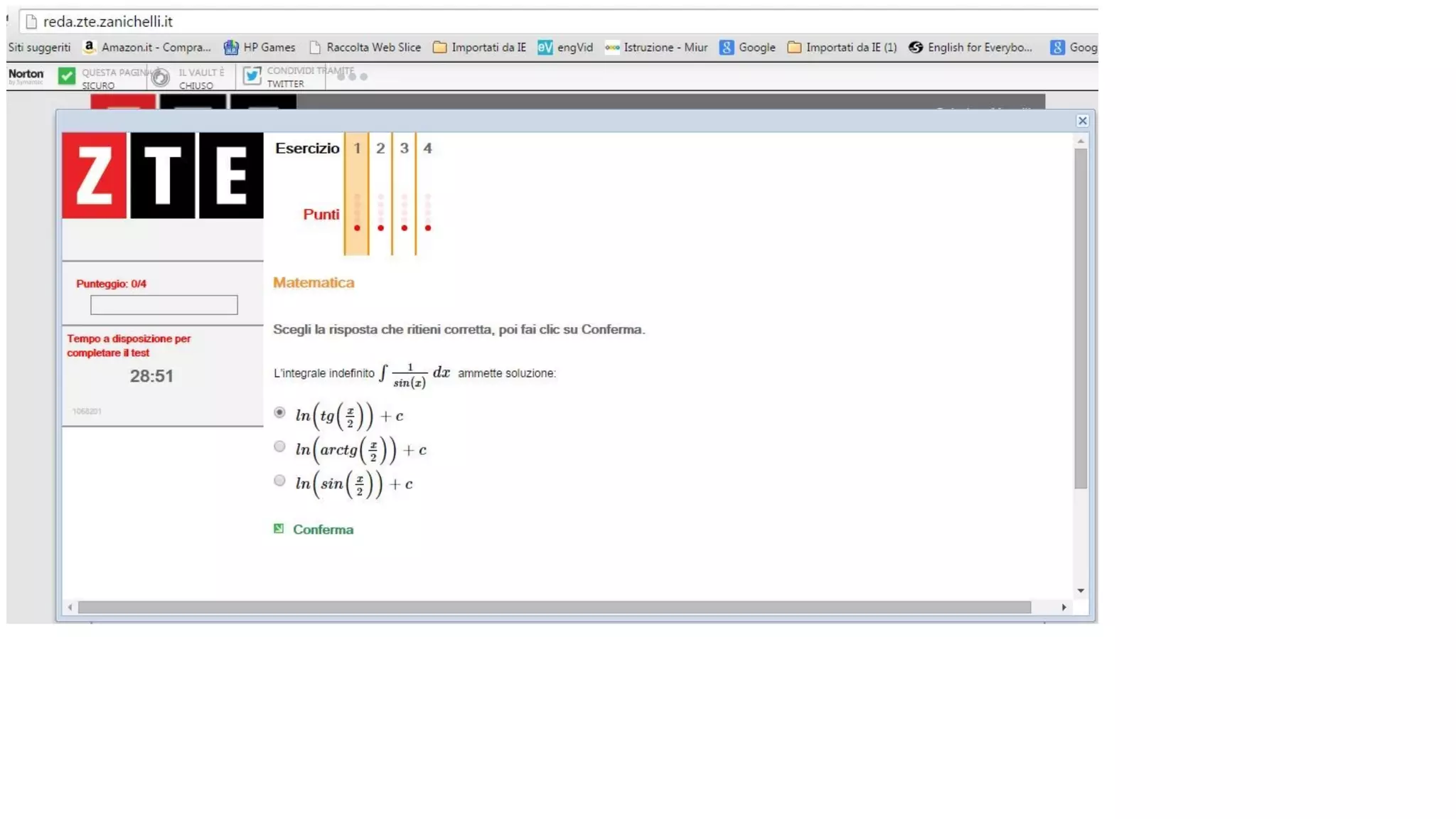Select the ln(arctg(x/2)) + c answer
The image size is (1456, 819).
tap(279, 446)
